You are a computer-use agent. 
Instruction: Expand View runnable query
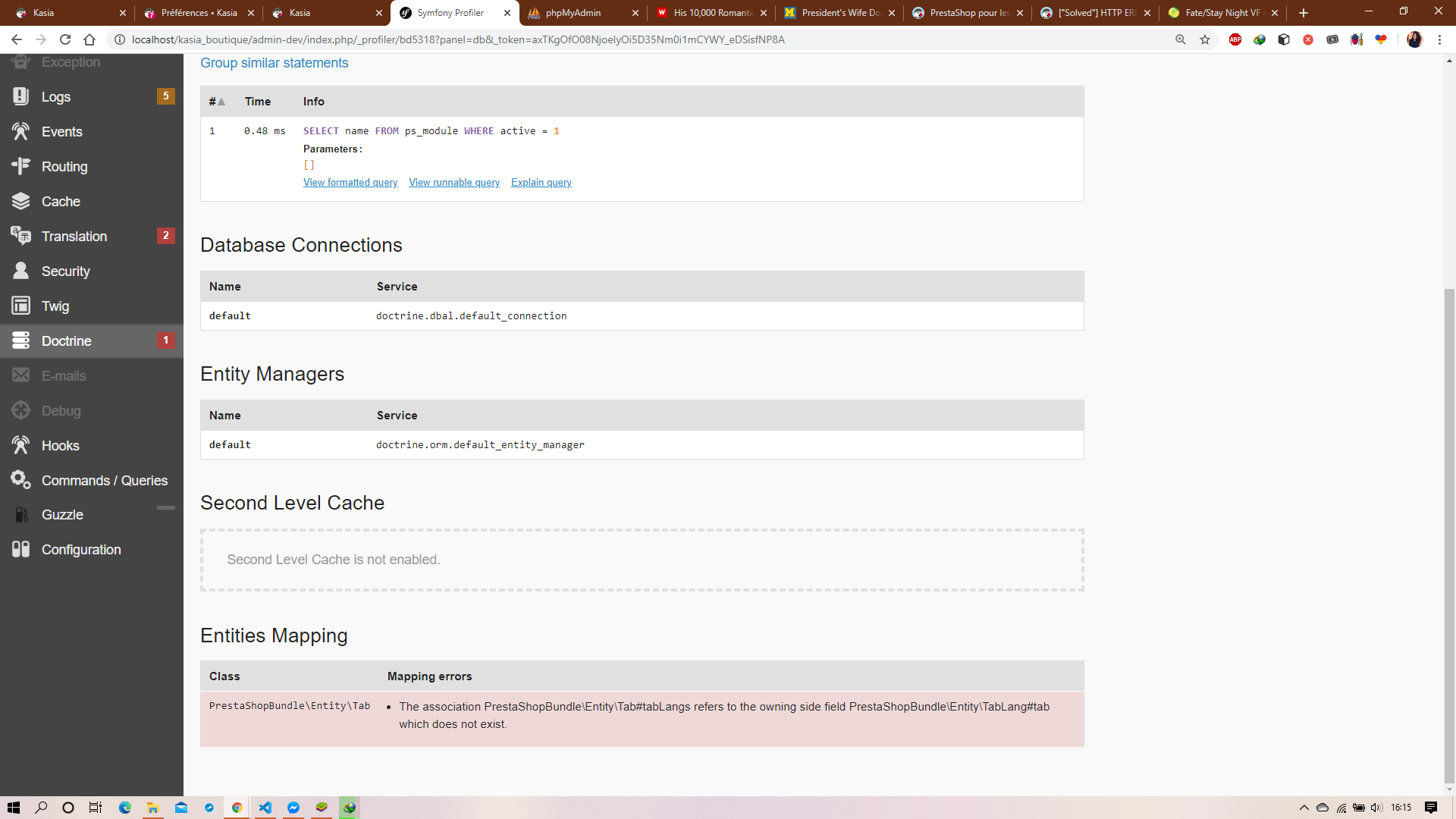pyautogui.click(x=453, y=183)
